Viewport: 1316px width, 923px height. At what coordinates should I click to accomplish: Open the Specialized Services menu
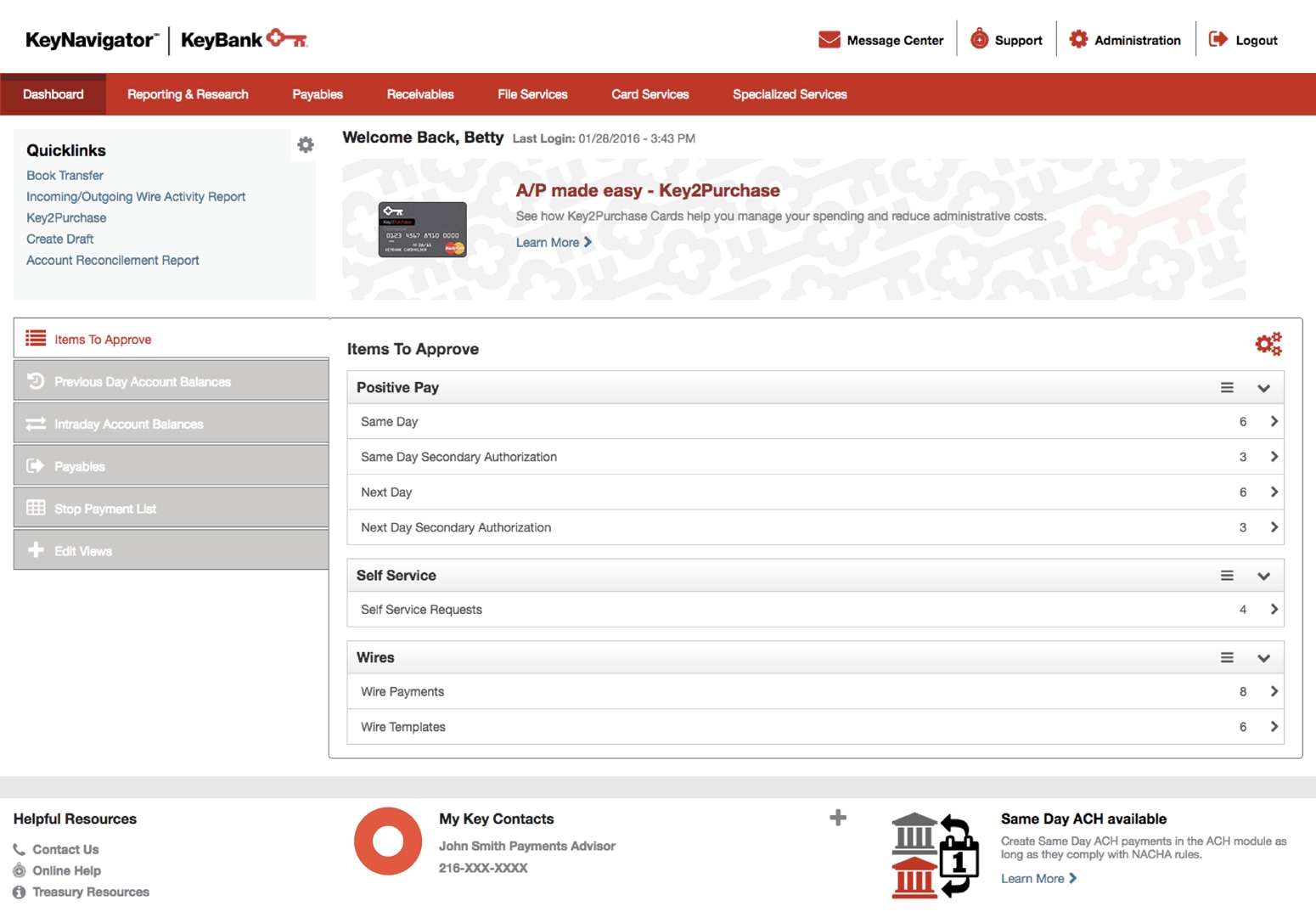coord(790,94)
